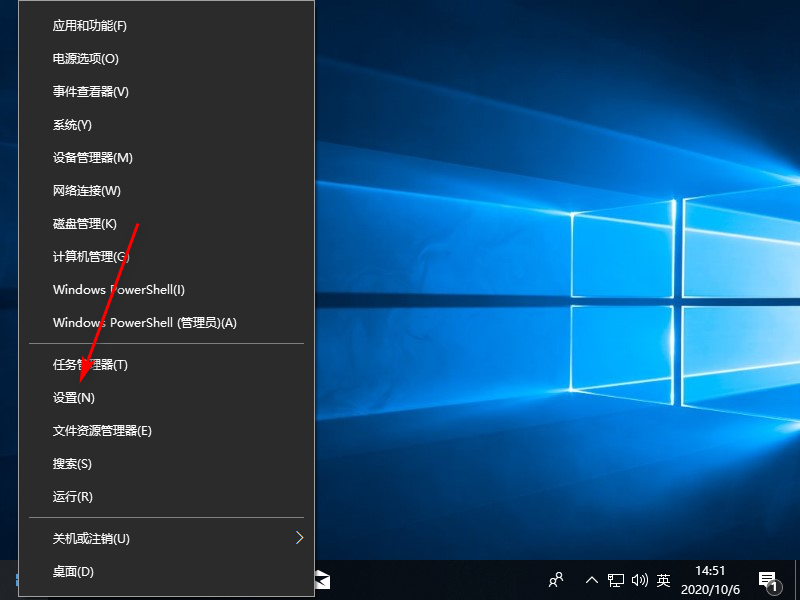This screenshot has height=600, width=800.
Task: Open the 运行 dialog entry
Action: pos(70,496)
